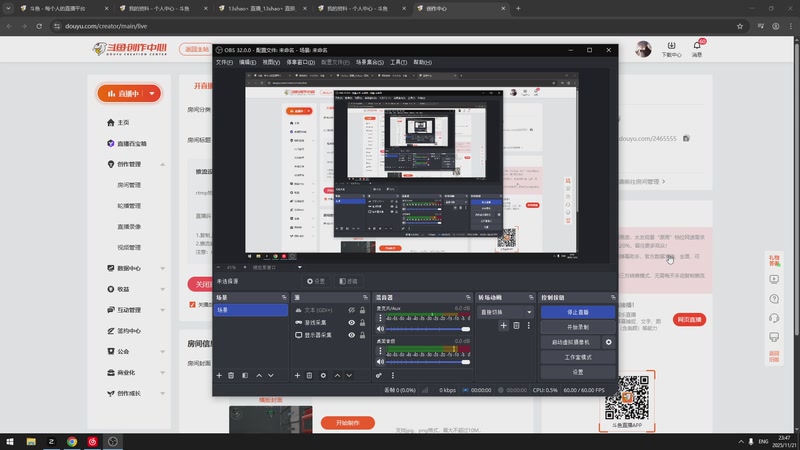Toggle the red checkbox below 关闭 button

click(192, 305)
